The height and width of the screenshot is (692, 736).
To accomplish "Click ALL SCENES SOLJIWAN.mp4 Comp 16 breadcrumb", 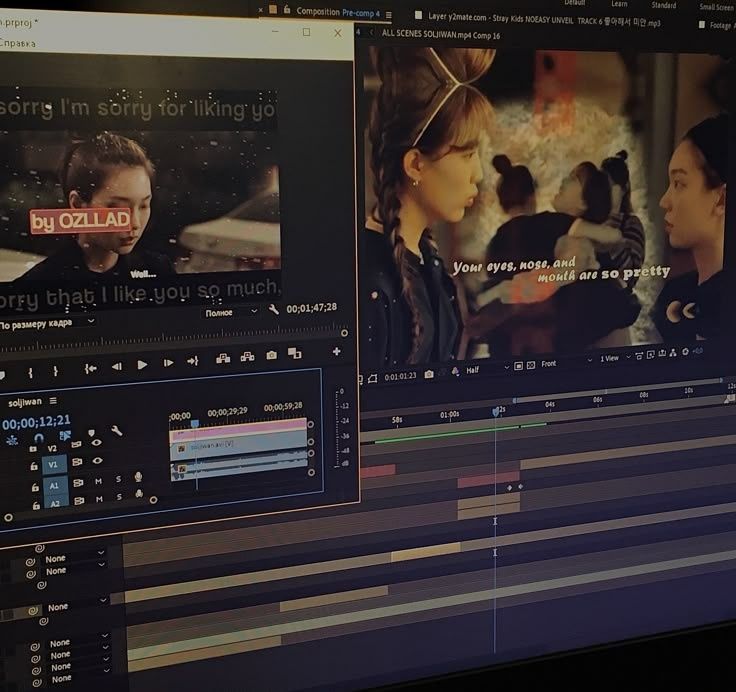I will point(441,34).
